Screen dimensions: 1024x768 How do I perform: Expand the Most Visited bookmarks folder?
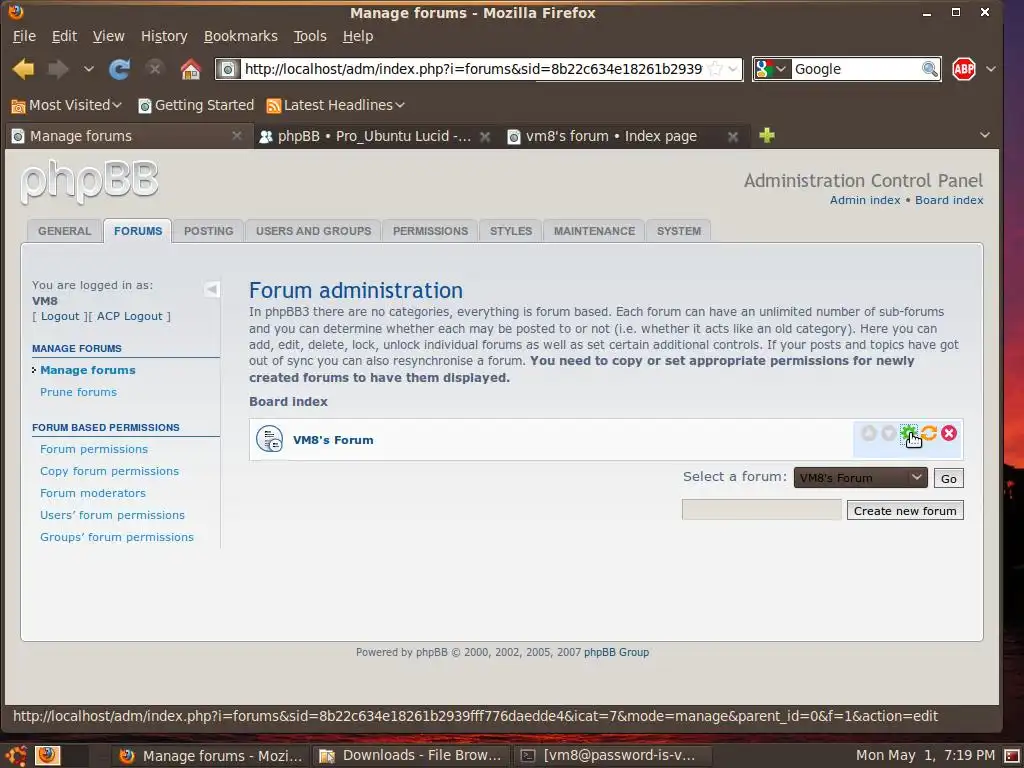pos(67,105)
